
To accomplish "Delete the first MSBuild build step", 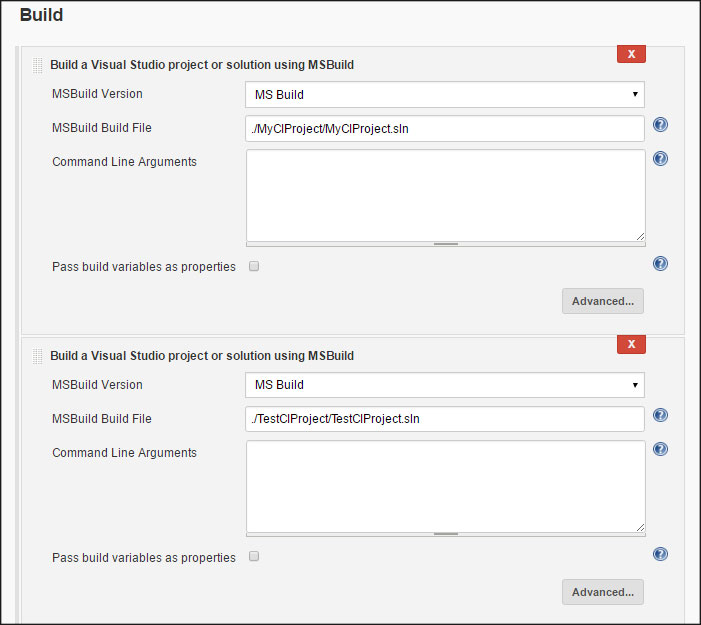I will (631, 54).
